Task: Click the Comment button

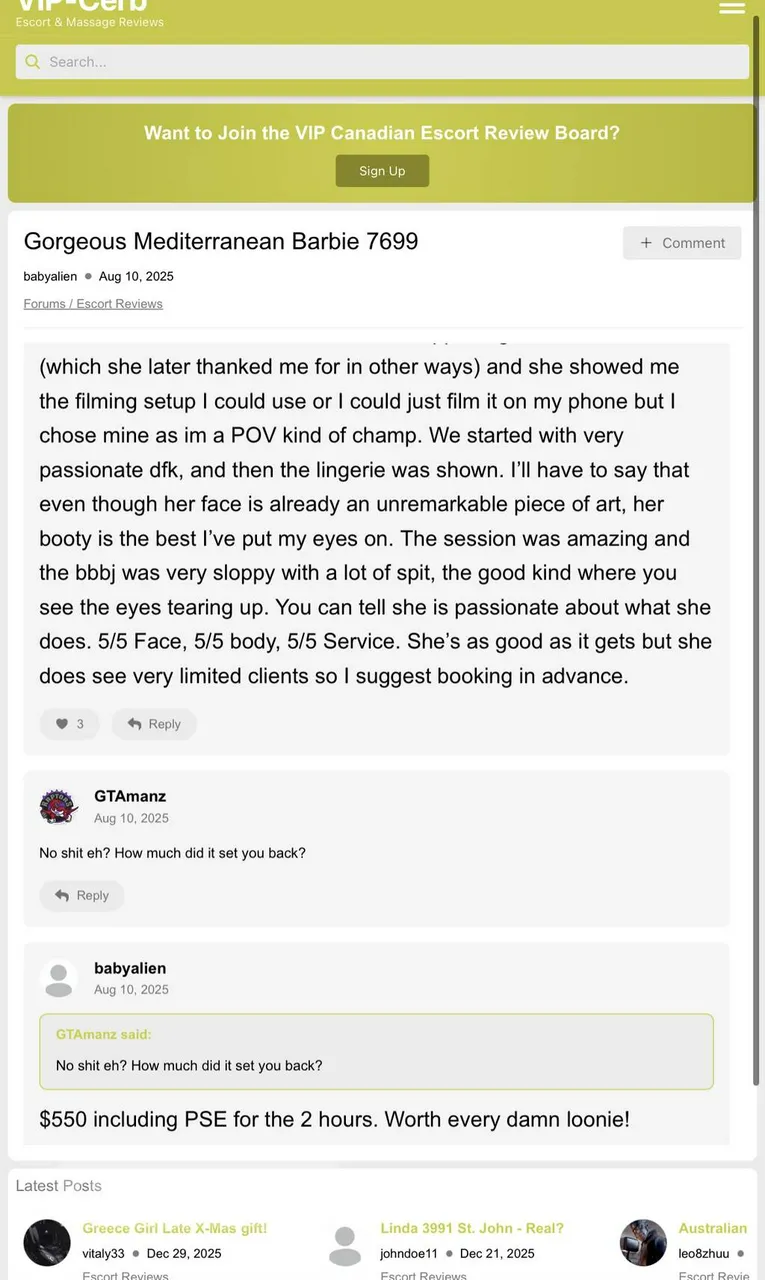Action: click(x=682, y=243)
